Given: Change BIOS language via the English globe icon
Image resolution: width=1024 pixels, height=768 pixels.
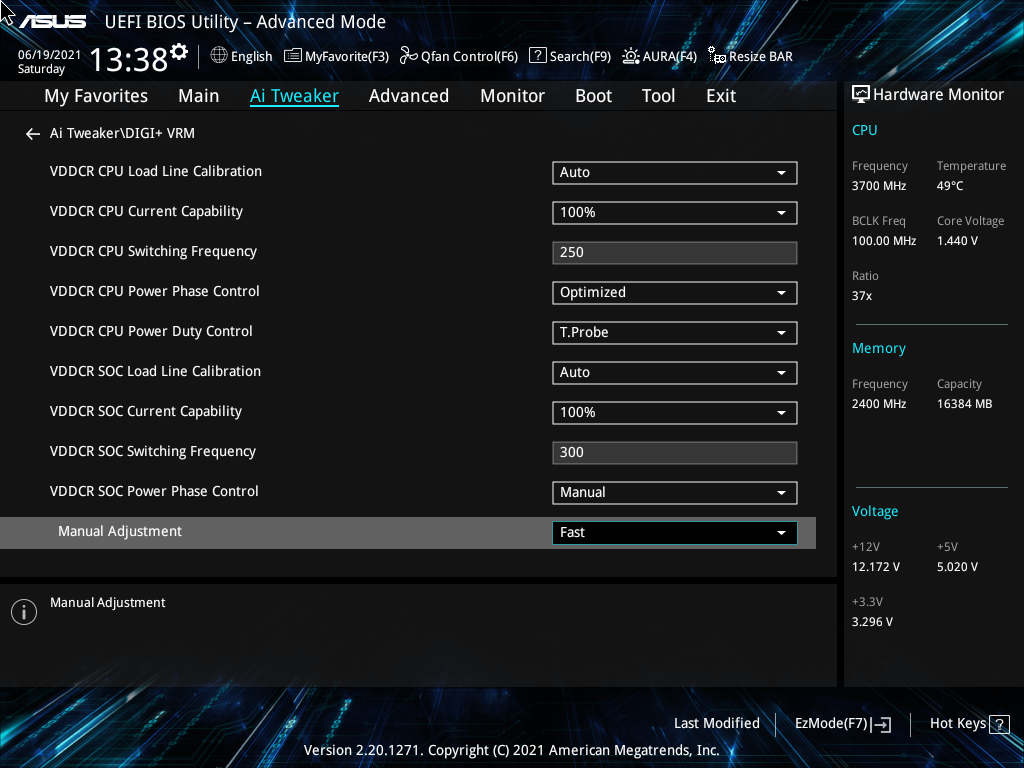Looking at the screenshot, I should coord(241,56).
